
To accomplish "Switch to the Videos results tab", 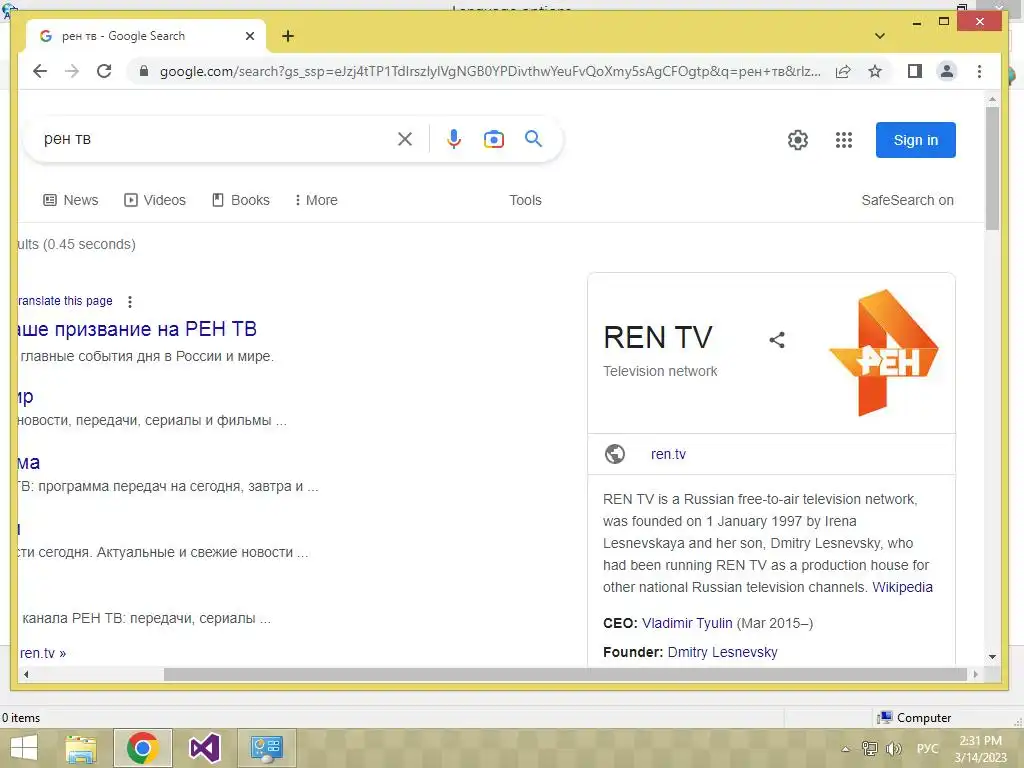I will tap(155, 200).
